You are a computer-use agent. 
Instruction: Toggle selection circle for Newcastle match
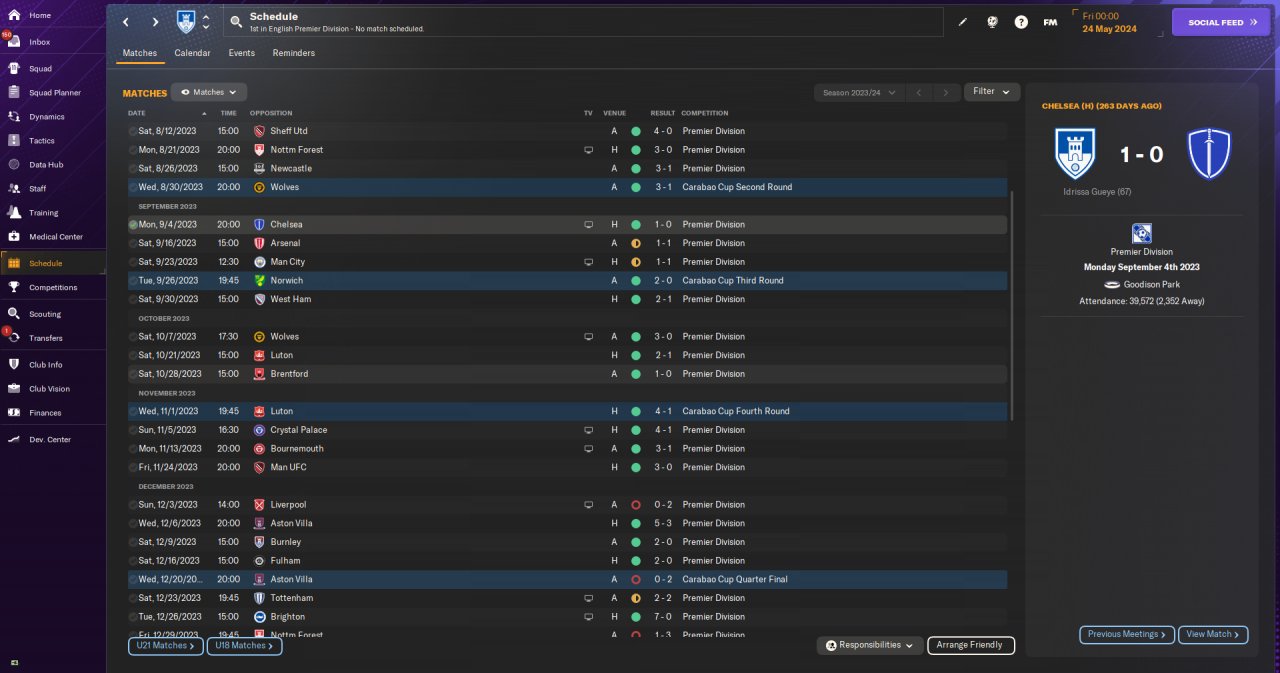point(133,168)
